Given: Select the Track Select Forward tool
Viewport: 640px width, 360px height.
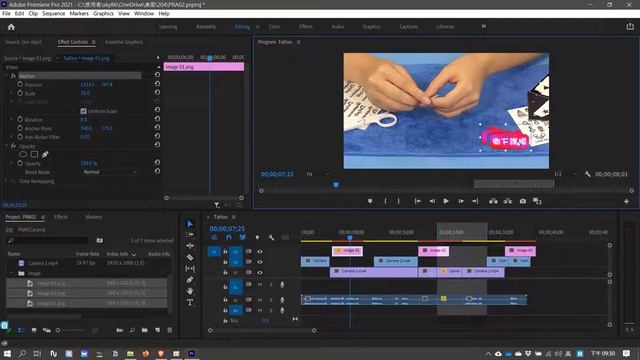Looking at the screenshot, I should point(190,235).
